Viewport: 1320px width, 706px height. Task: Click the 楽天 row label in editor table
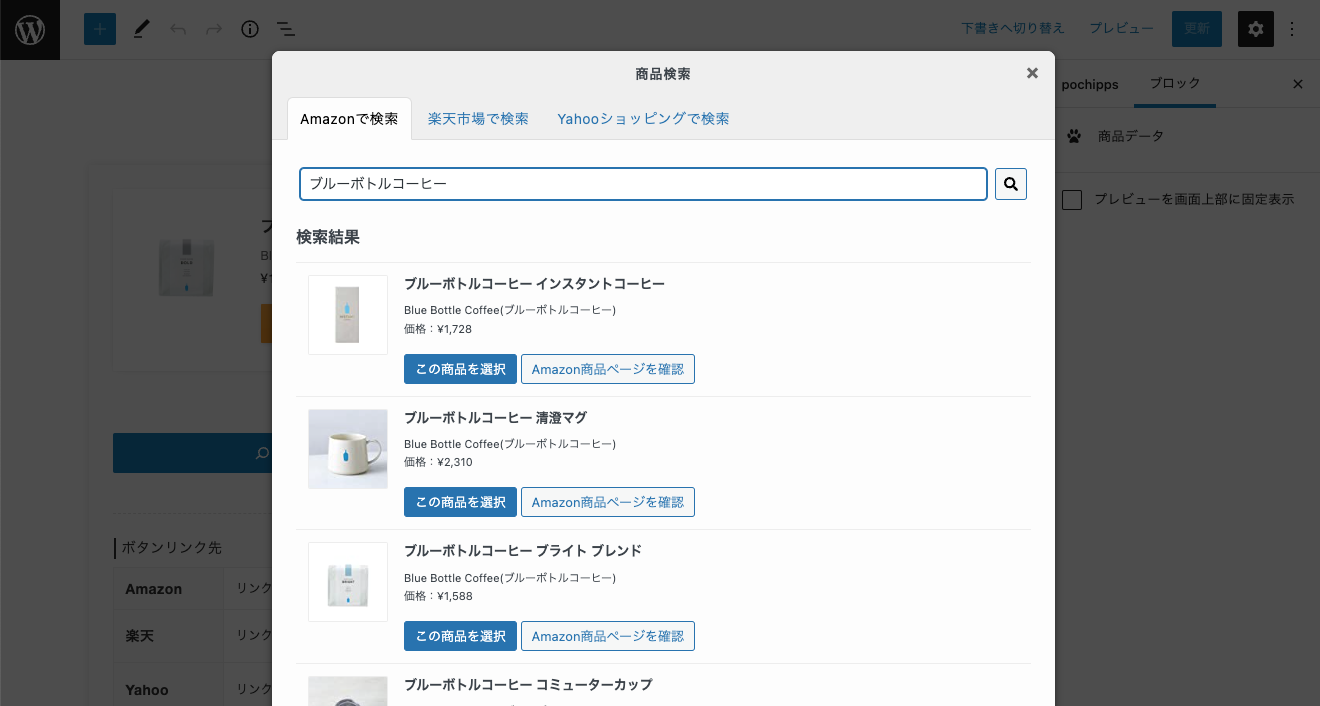click(x=139, y=636)
